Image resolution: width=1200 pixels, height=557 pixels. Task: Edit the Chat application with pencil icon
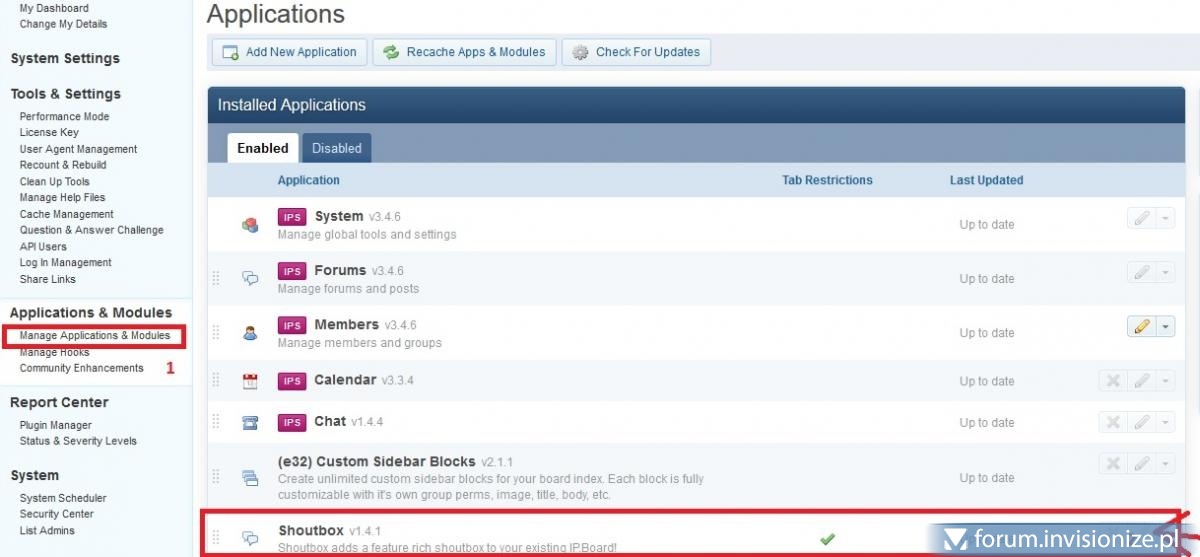pyautogui.click(x=1141, y=423)
